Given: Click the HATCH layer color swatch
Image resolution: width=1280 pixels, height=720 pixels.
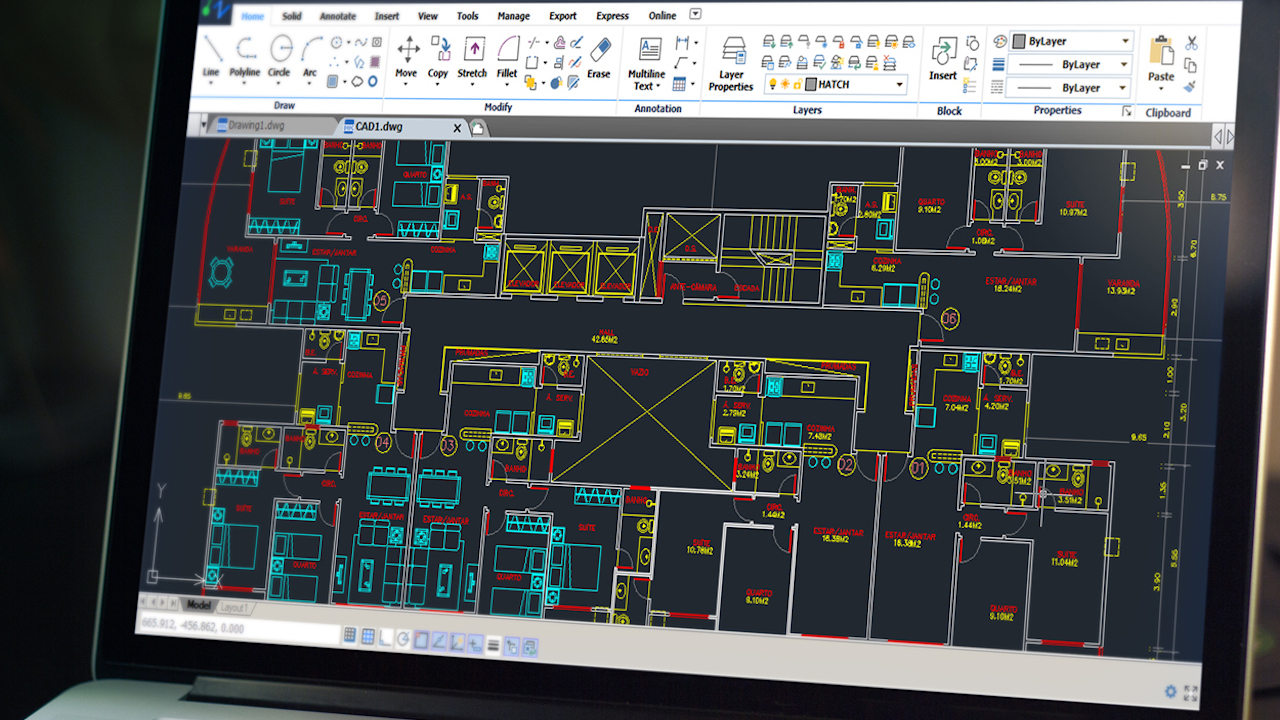Looking at the screenshot, I should (810, 84).
